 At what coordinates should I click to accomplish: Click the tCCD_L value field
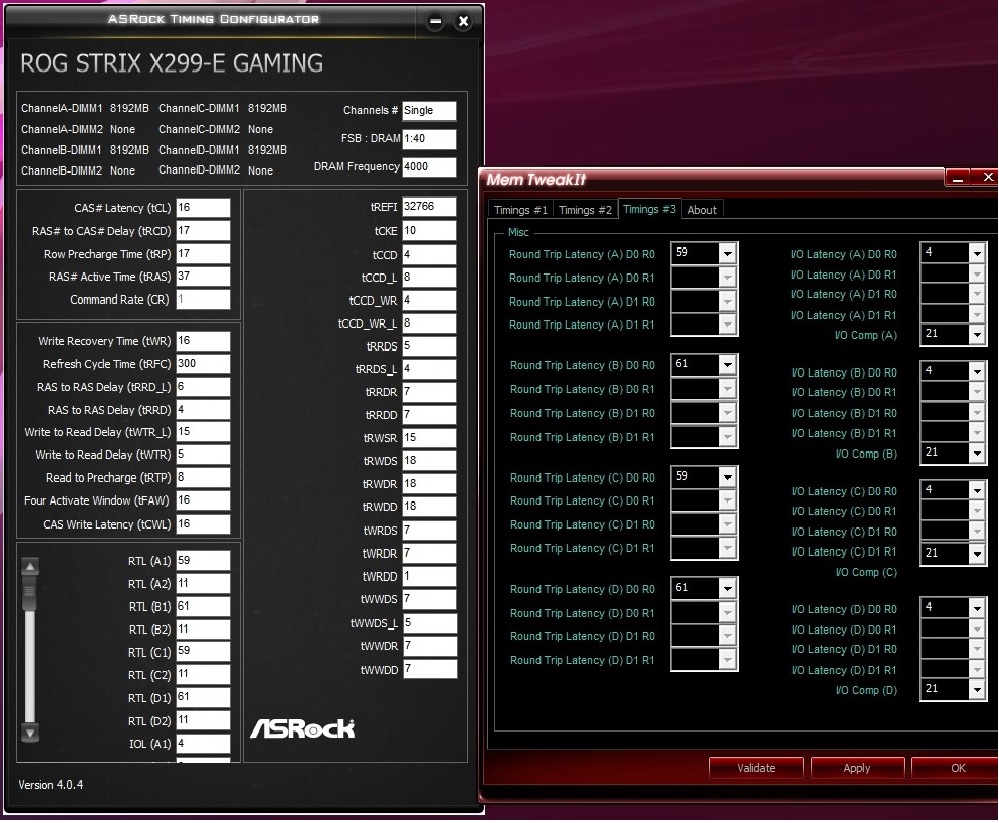click(429, 277)
